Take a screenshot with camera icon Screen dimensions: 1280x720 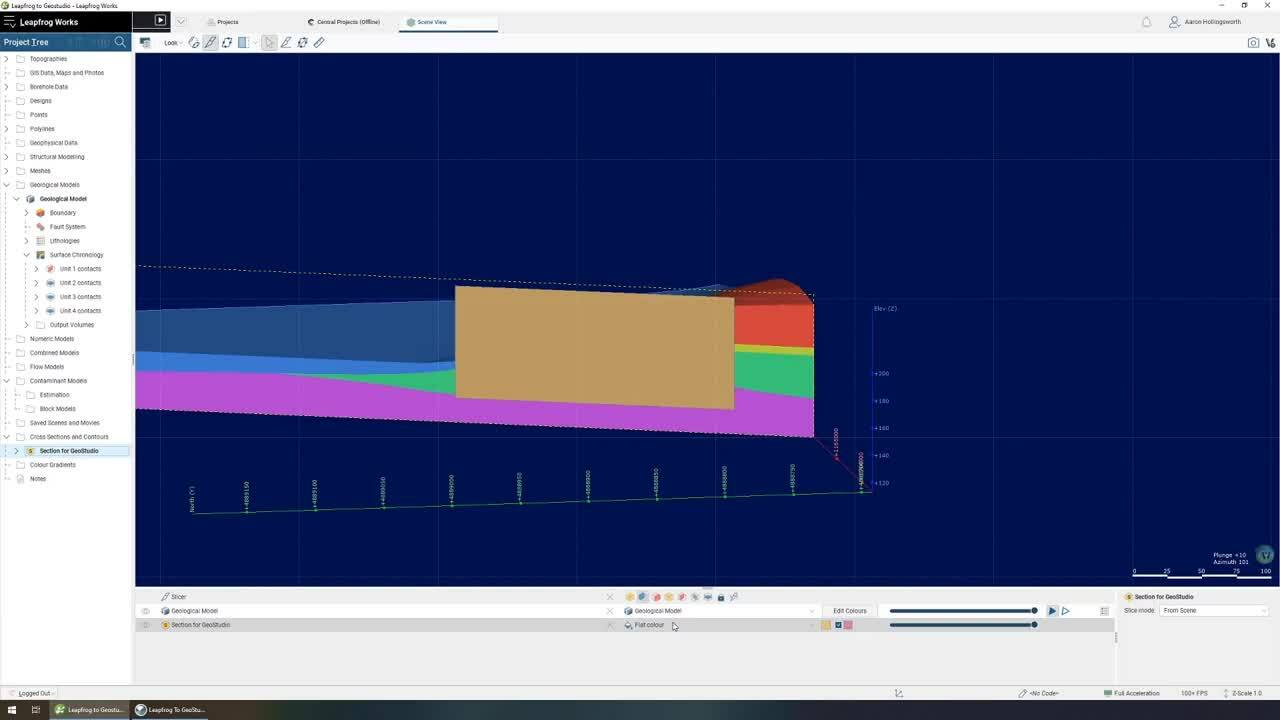pyautogui.click(x=1253, y=42)
